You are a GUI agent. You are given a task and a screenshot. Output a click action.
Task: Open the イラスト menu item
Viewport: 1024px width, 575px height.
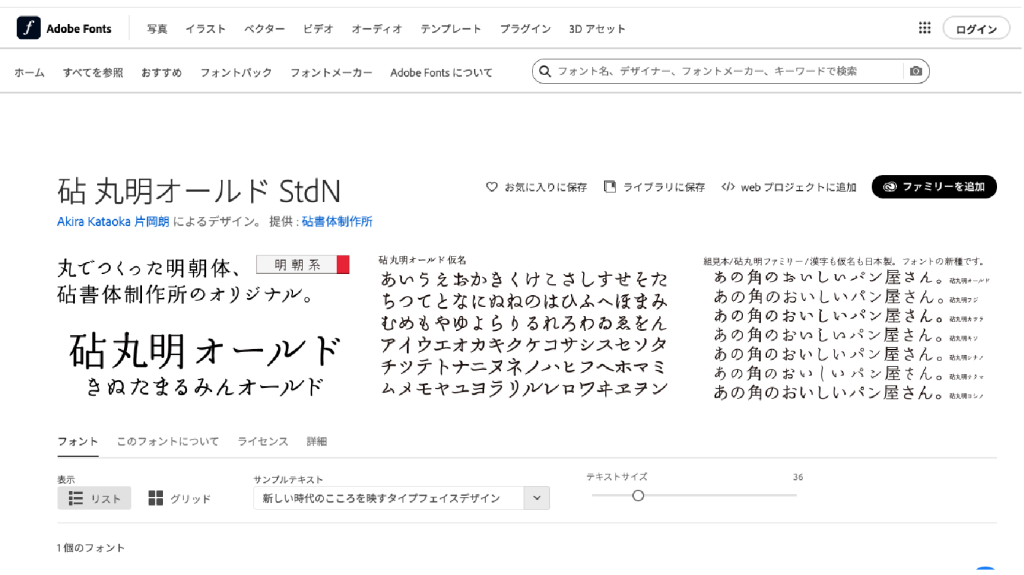(205, 29)
